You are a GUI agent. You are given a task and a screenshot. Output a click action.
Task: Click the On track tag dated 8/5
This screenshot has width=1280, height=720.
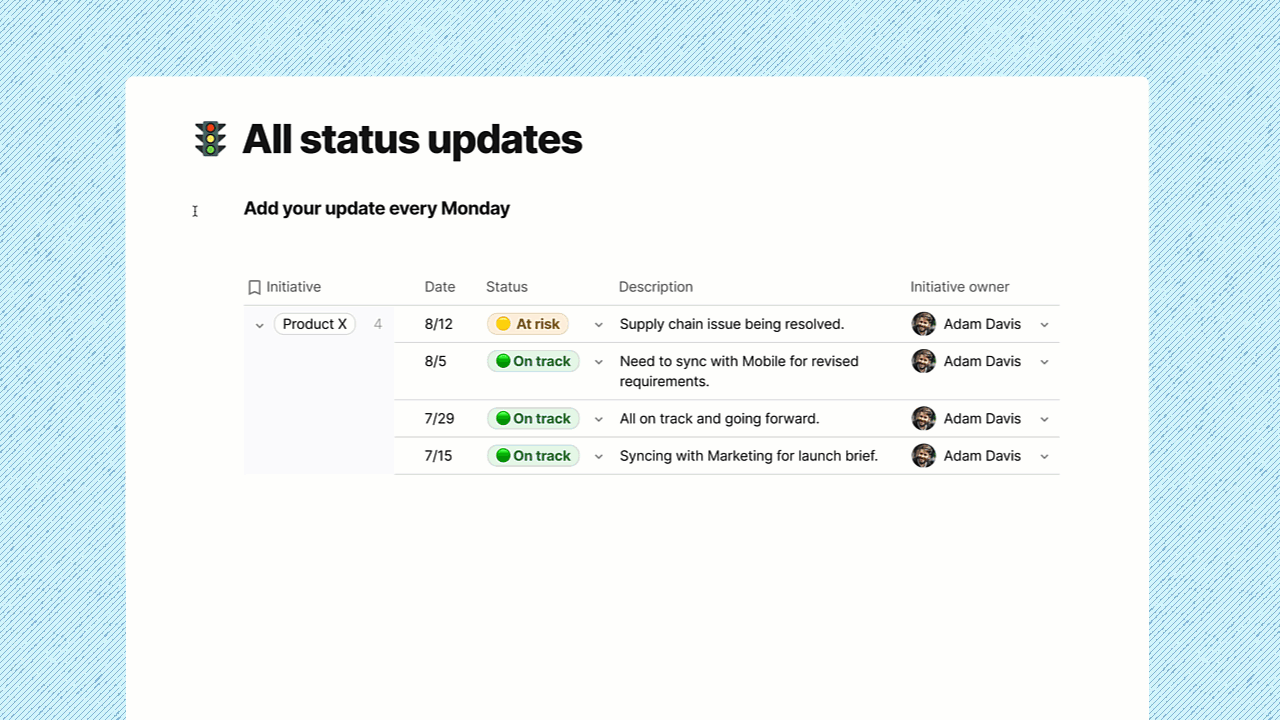(533, 361)
